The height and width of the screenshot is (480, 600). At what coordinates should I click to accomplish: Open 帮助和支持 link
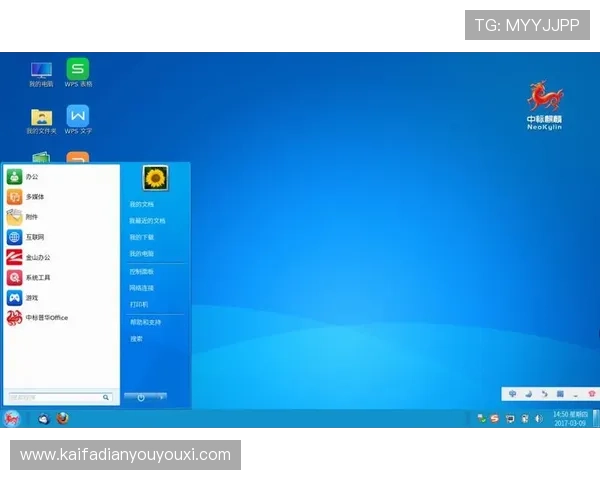coord(145,322)
